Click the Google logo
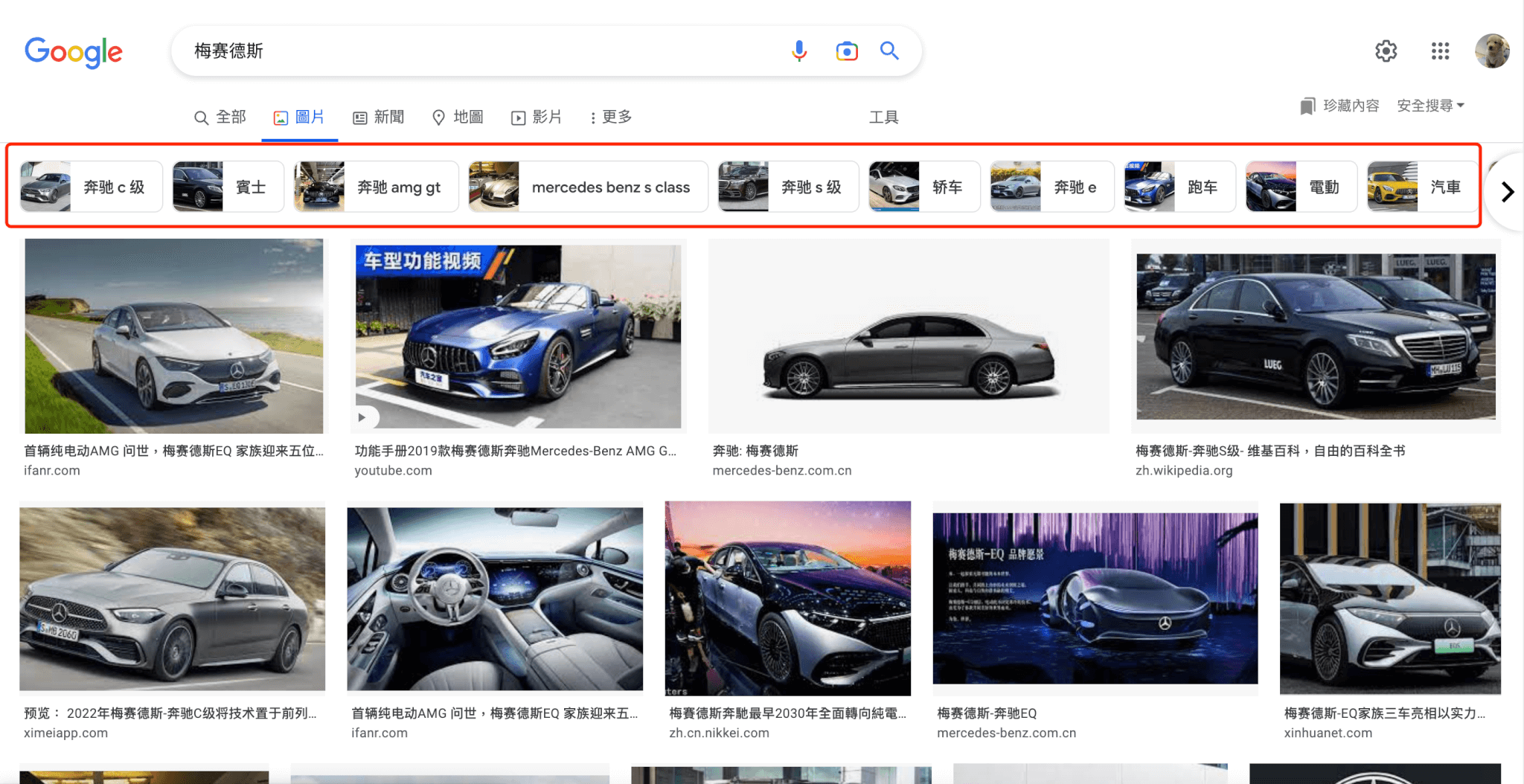This screenshot has height=784, width=1524. click(x=74, y=51)
